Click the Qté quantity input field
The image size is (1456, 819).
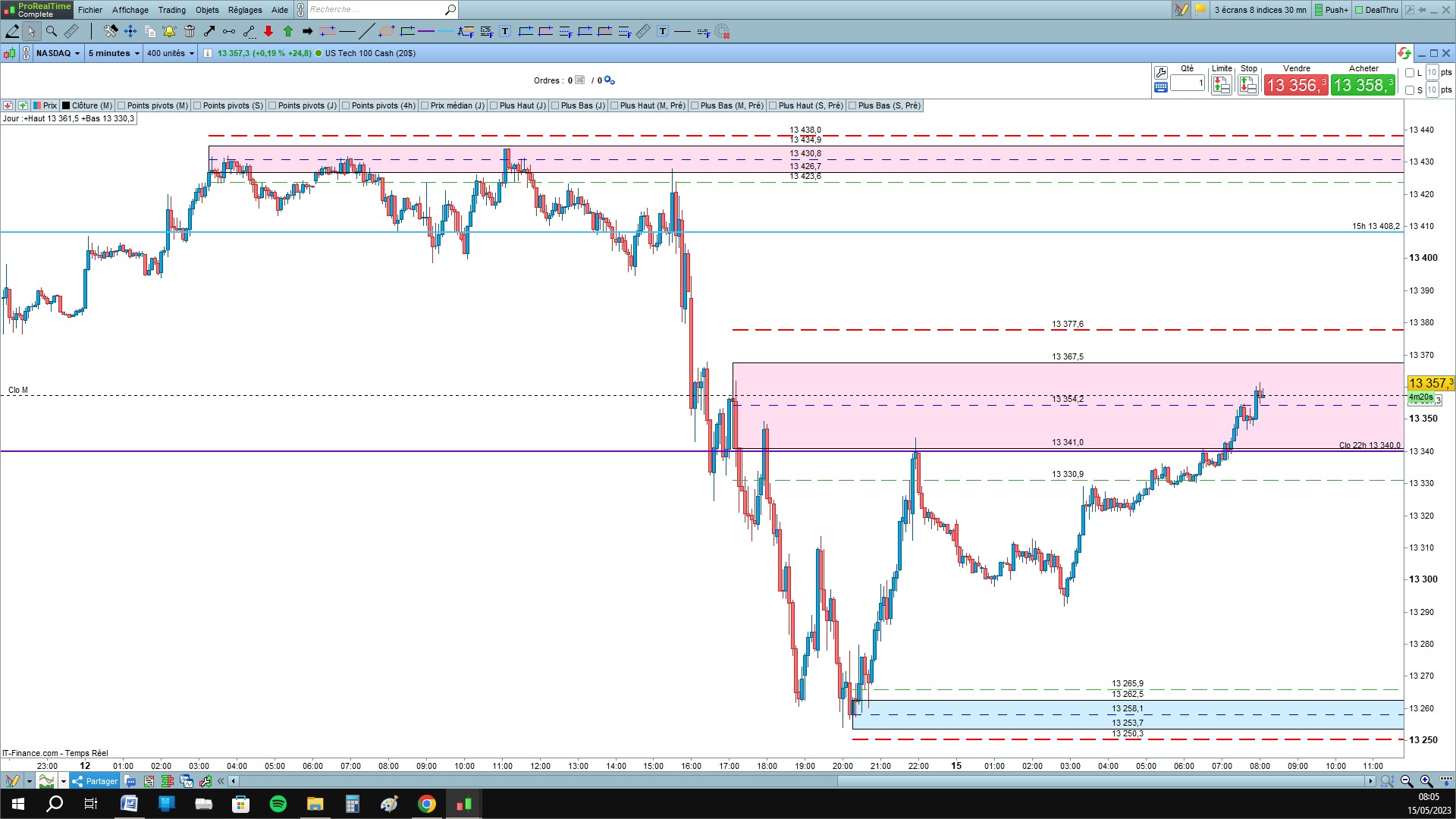click(1188, 83)
